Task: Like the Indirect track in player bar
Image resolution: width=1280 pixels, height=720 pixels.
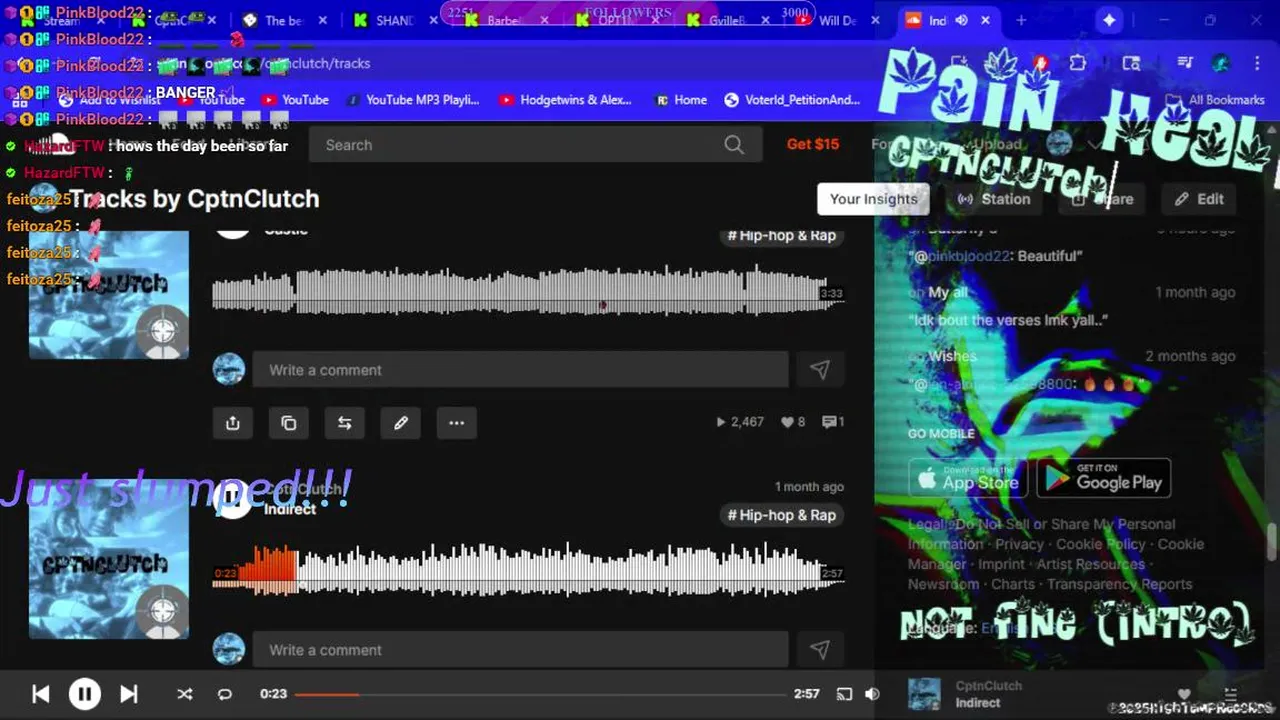Action: 1184,694
